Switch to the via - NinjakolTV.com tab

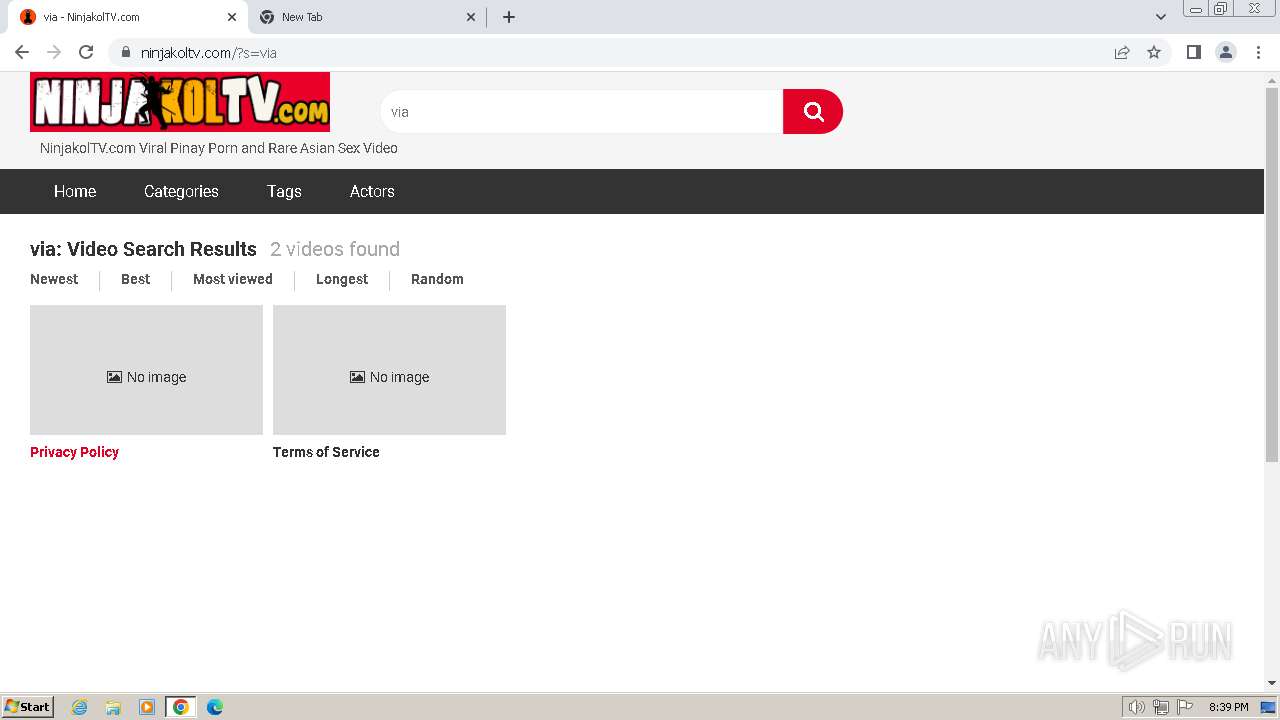point(126,17)
